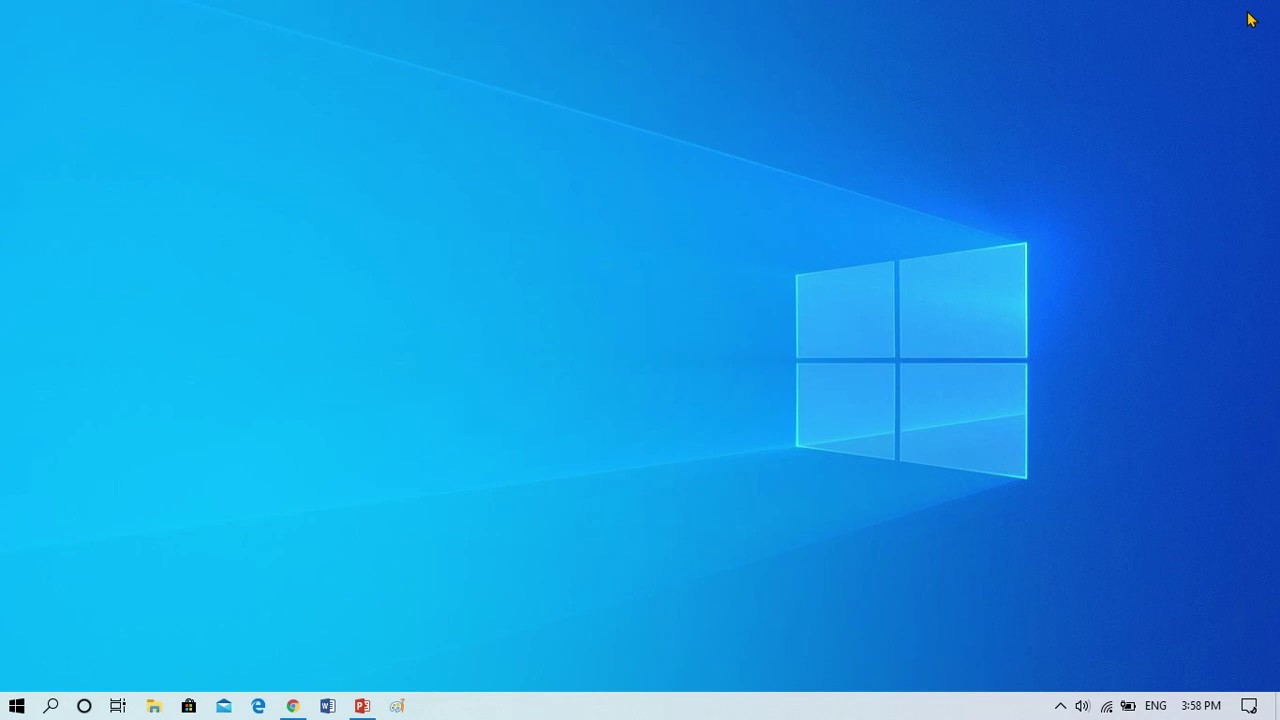Check the battery status icon

(x=1128, y=706)
